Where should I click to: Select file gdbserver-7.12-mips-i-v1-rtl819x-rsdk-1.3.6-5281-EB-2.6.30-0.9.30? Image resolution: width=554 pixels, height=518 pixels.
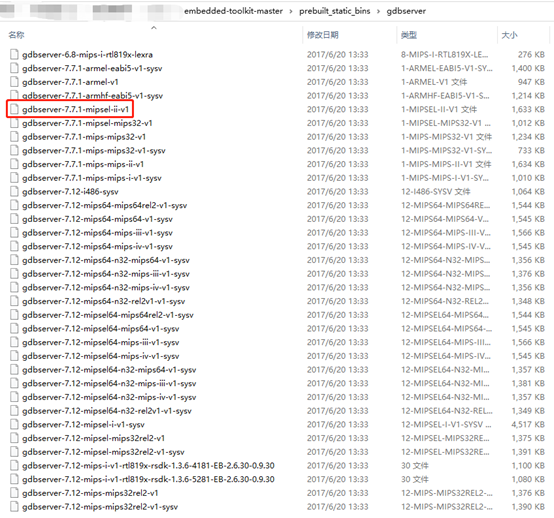(x=148, y=479)
